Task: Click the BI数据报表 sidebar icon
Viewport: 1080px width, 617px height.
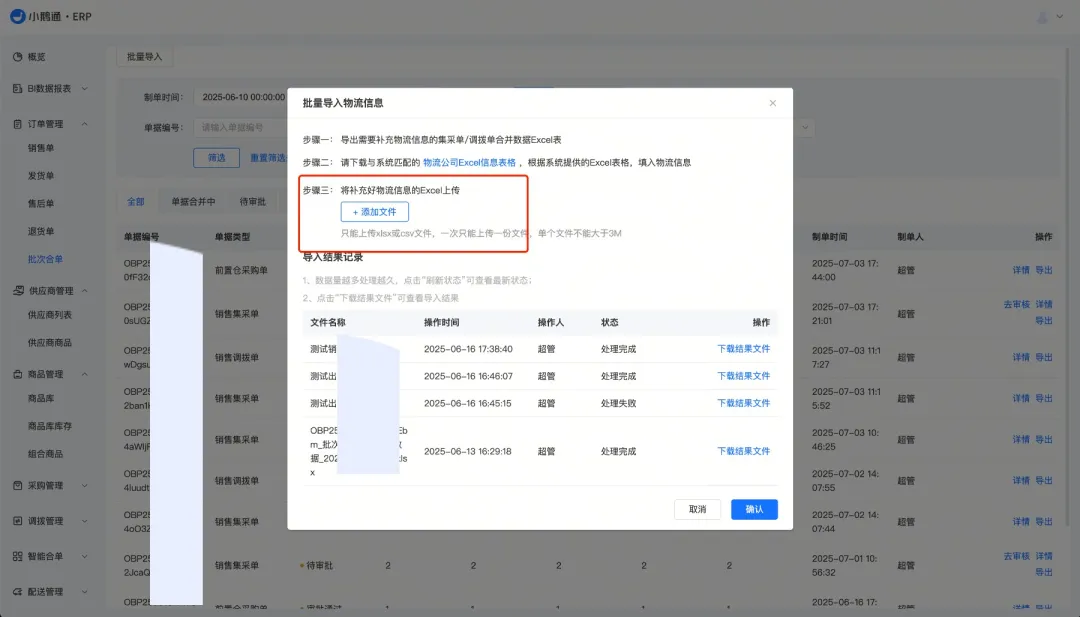Action: pos(18,89)
